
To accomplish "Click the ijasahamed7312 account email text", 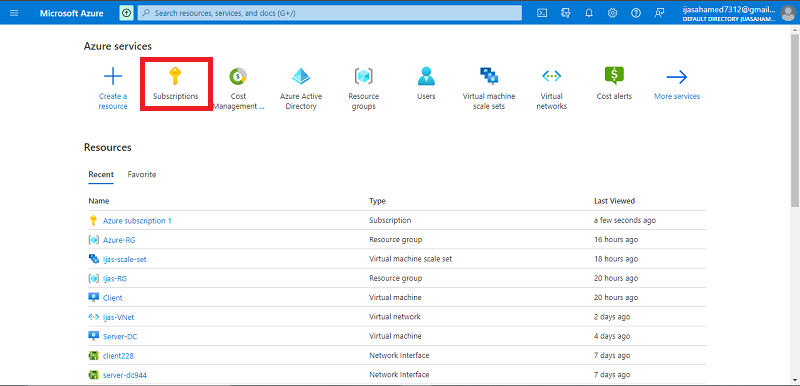I will (x=729, y=9).
